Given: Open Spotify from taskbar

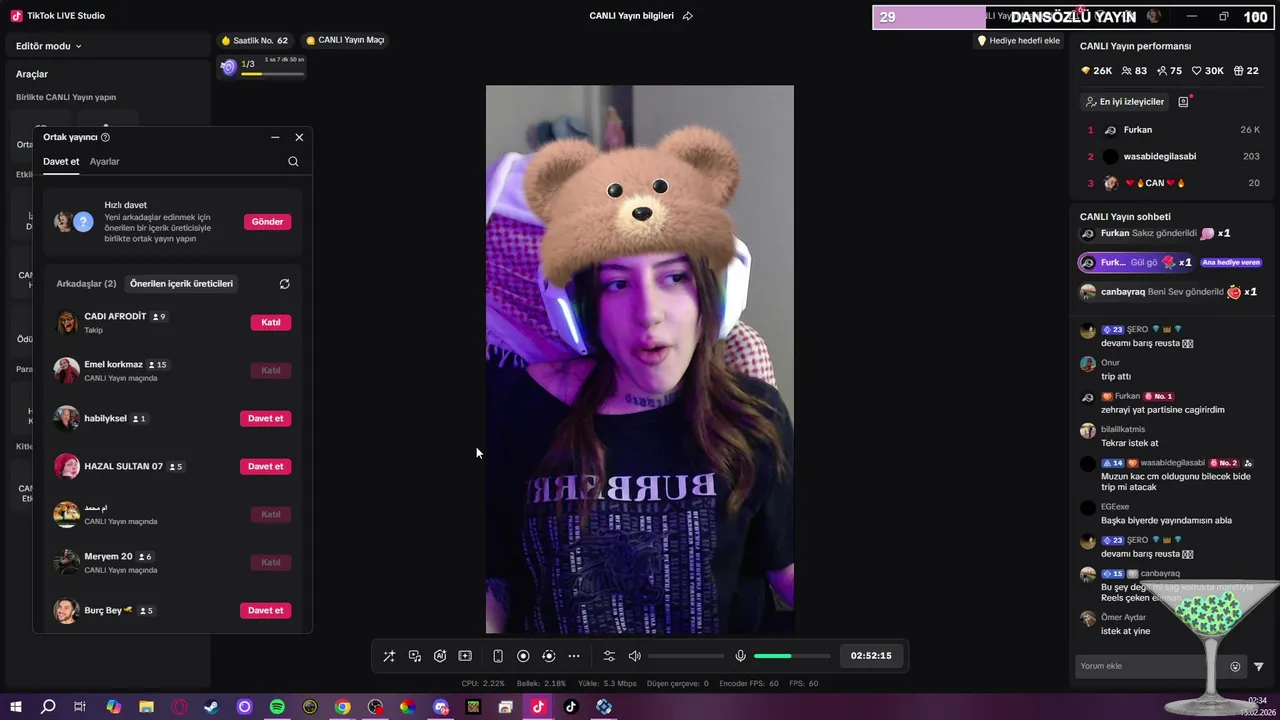Looking at the screenshot, I should click(x=277, y=707).
